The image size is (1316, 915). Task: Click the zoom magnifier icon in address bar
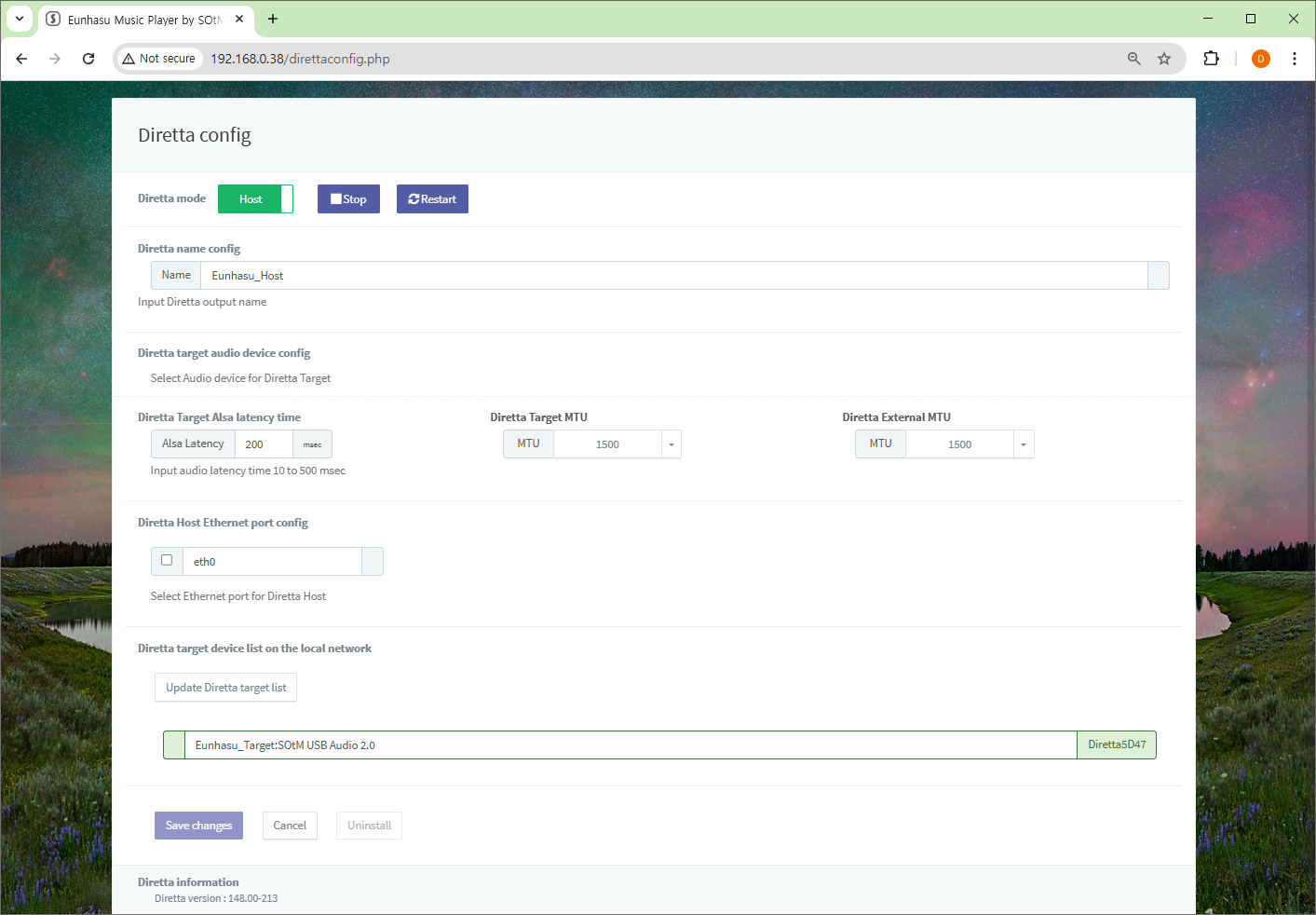(x=1133, y=59)
